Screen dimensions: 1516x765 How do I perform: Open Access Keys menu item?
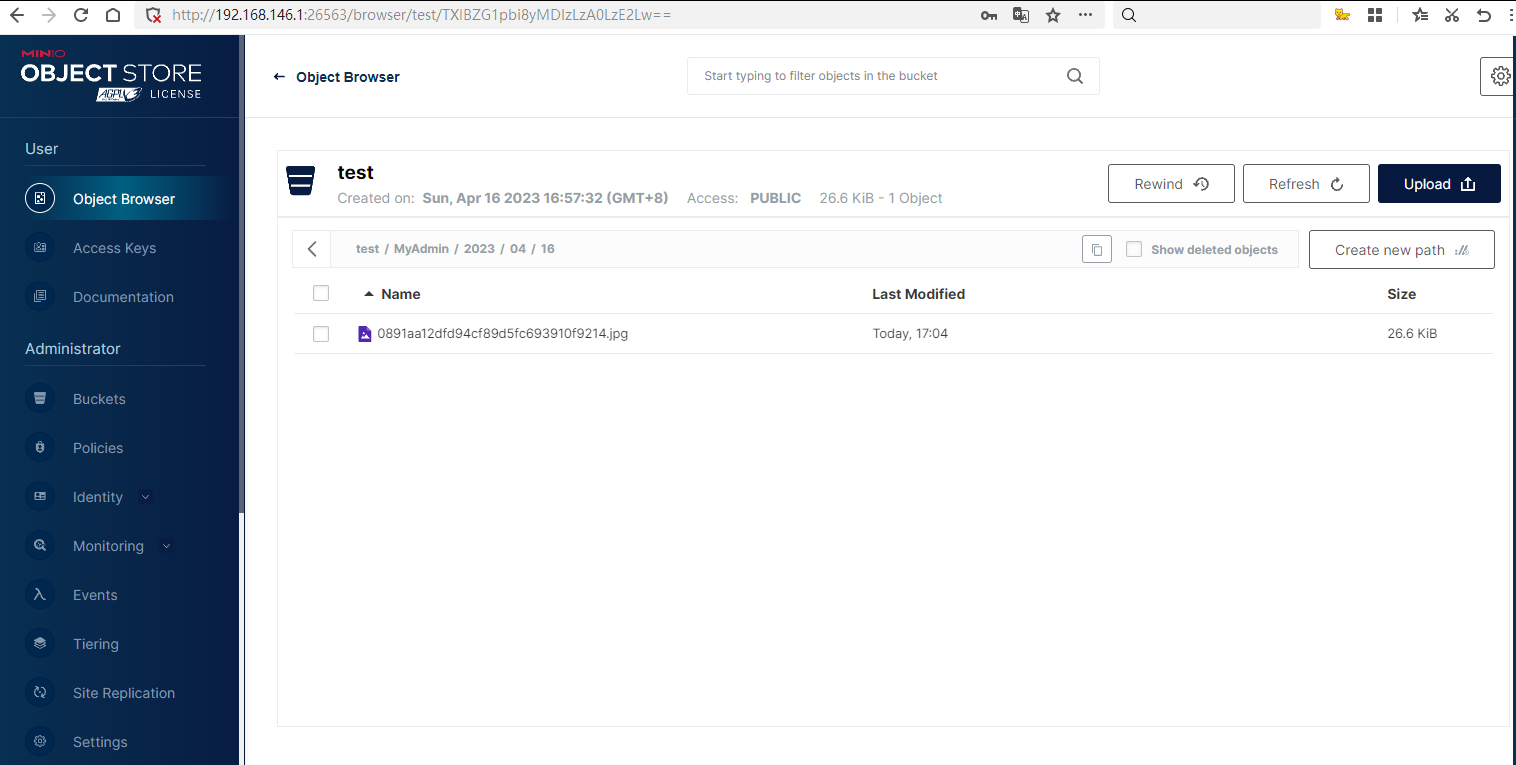(114, 248)
